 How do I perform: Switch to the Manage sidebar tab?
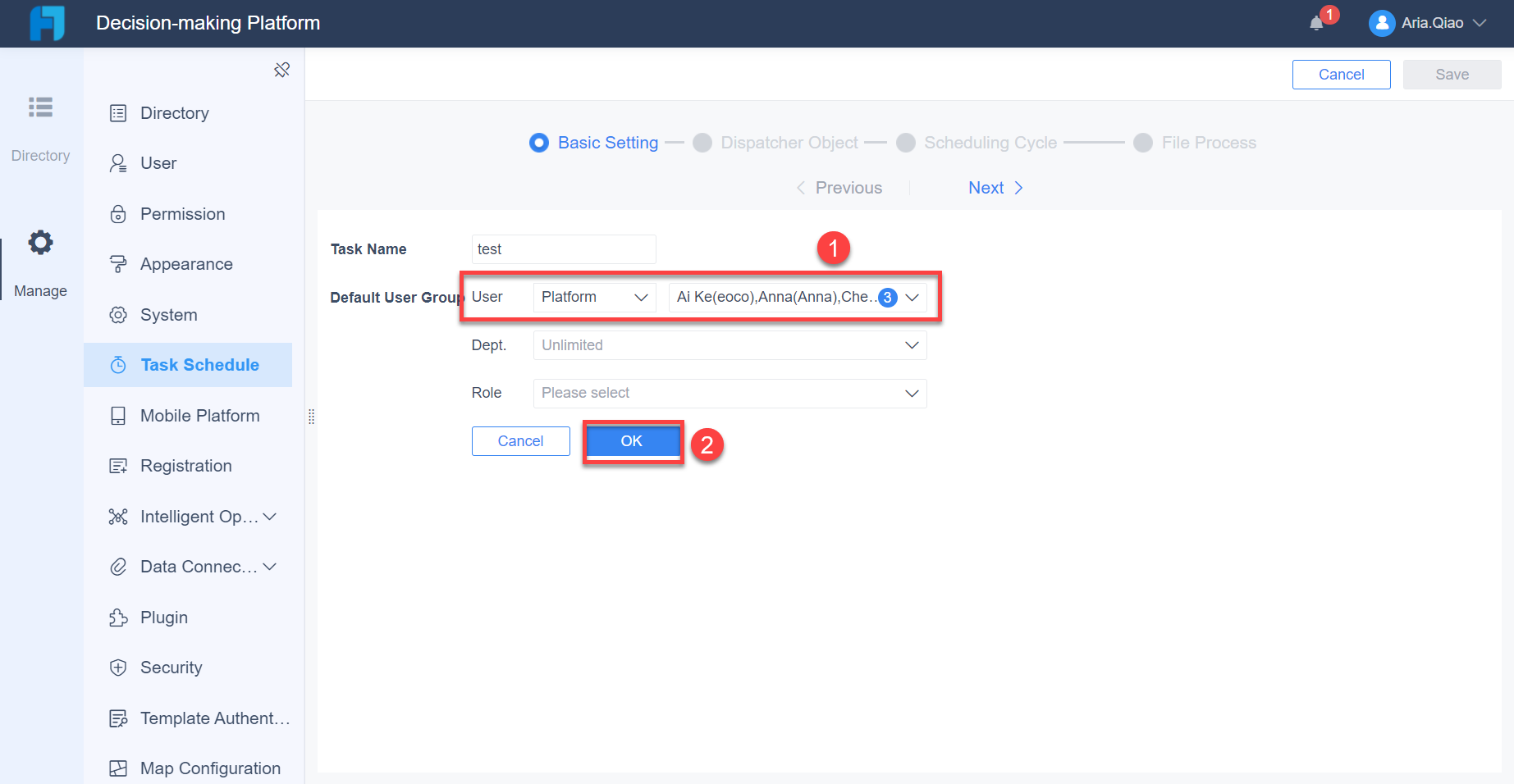[40, 262]
